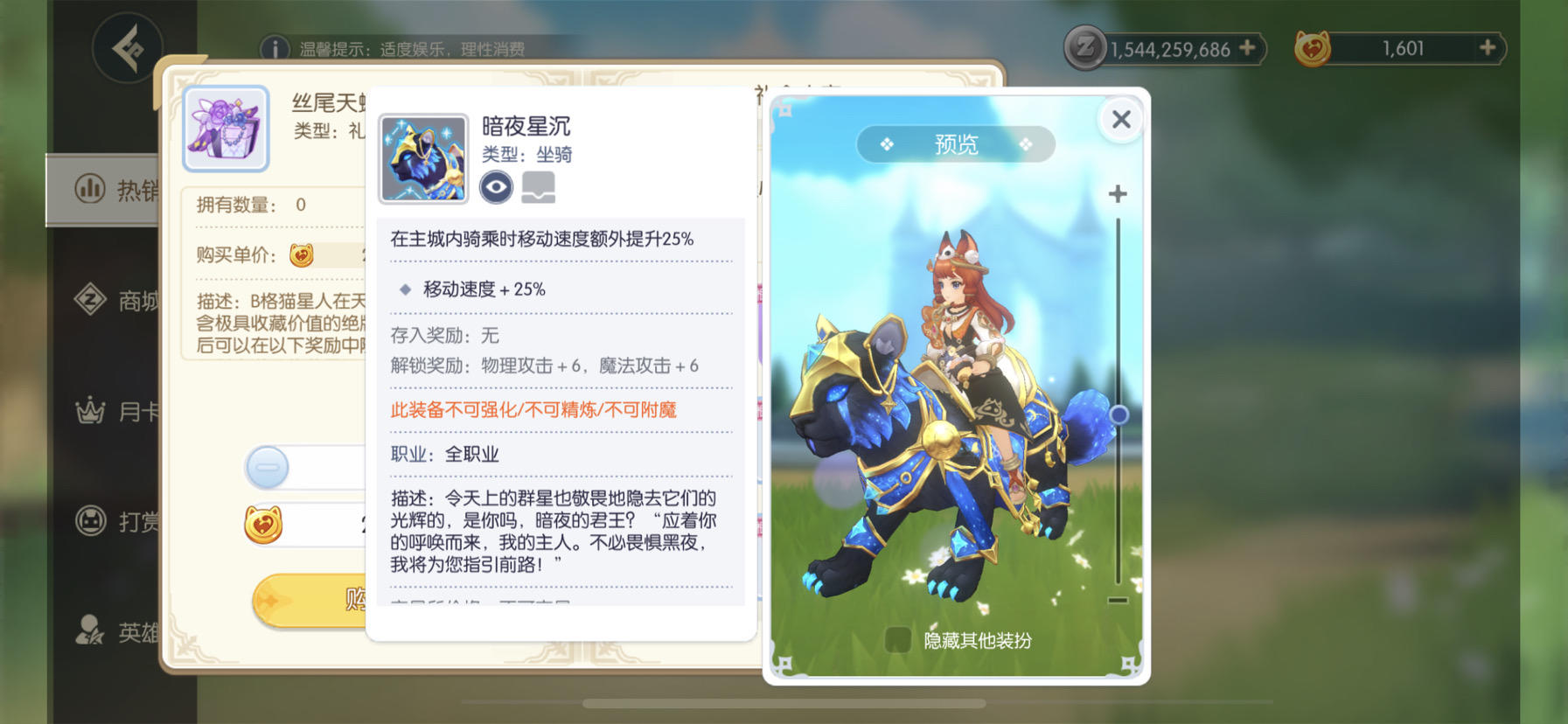Viewport: 1568px width, 724px height.
Task: Zoom in preview with plus icon
Action: [1118, 194]
